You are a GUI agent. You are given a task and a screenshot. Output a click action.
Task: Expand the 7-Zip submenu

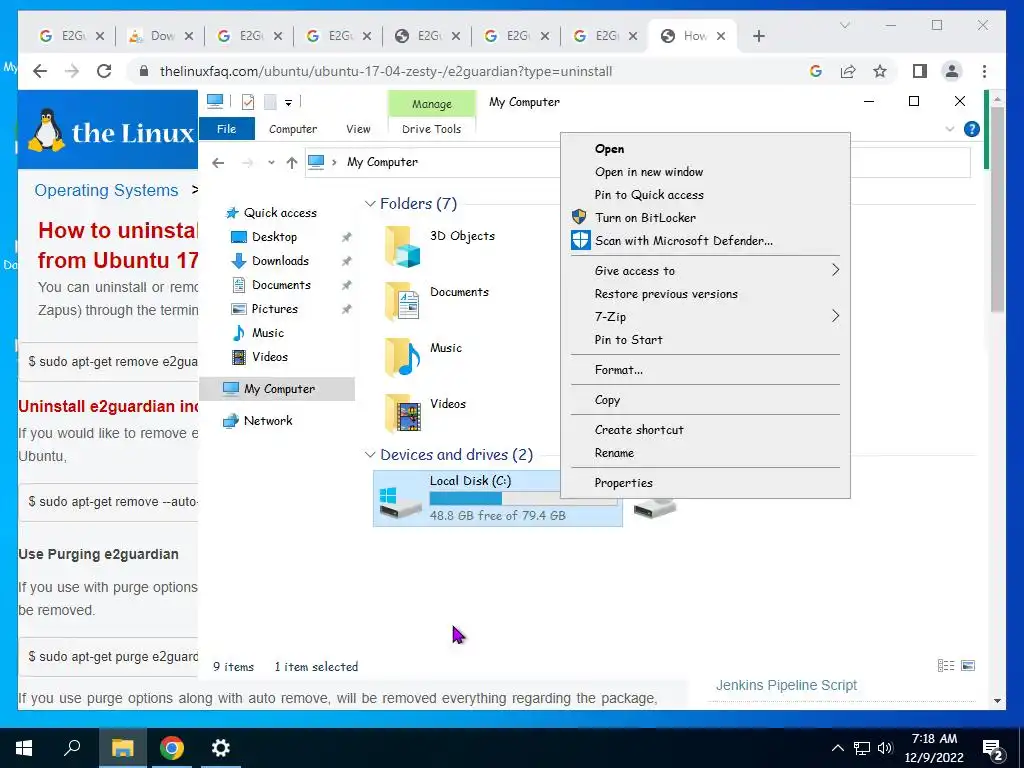pyautogui.click(x=705, y=317)
